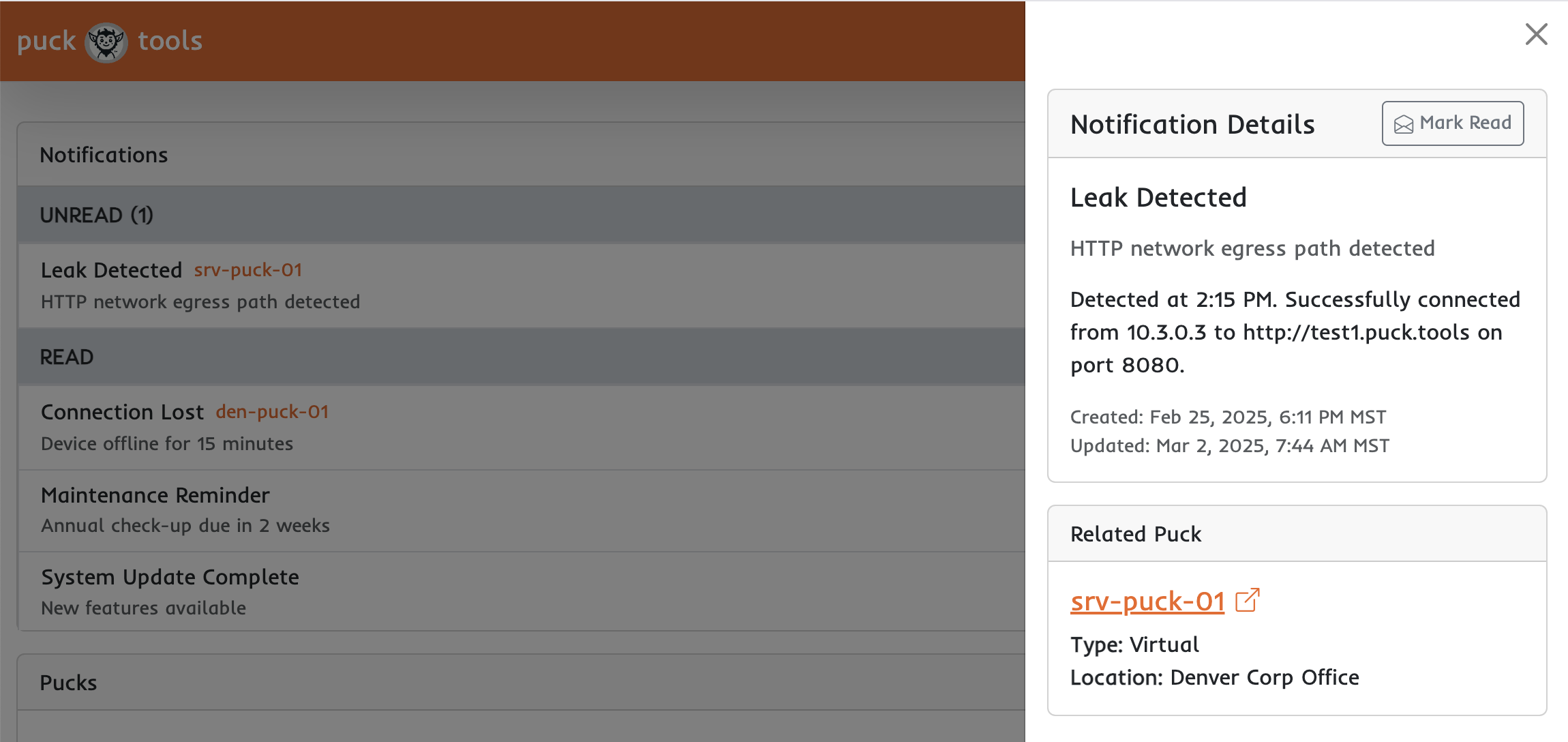
Task: Open the srv-puck-01 puck link
Action: coord(1147,601)
